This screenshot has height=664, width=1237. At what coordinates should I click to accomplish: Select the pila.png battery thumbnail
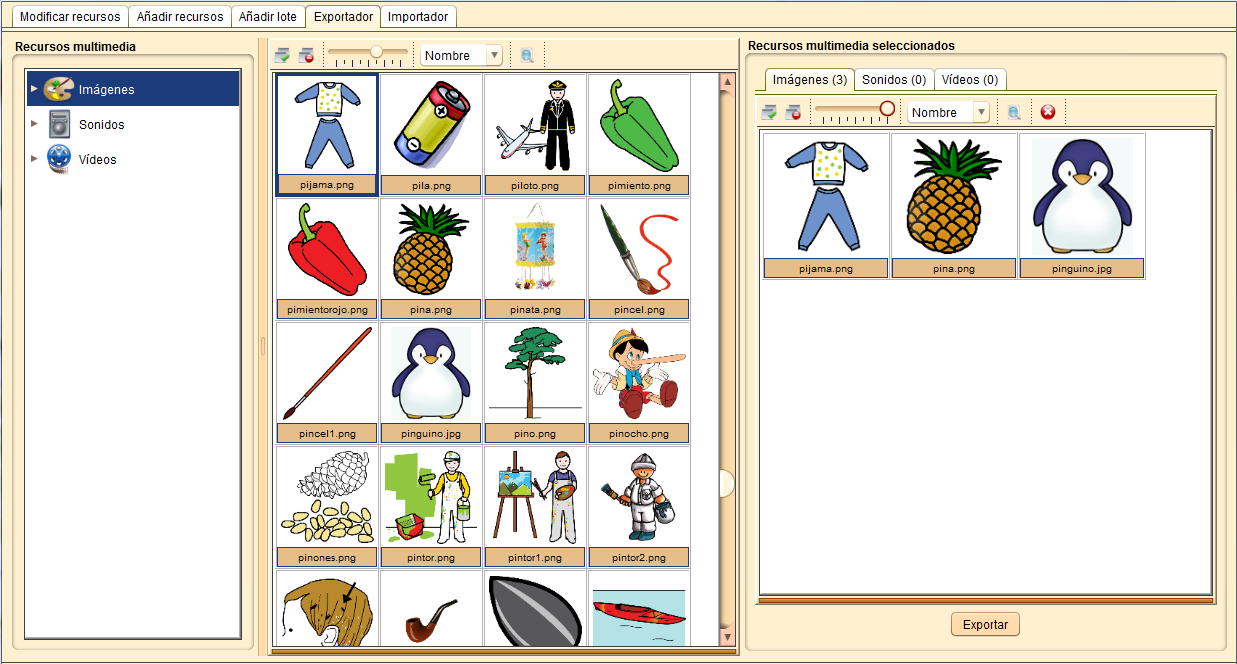pos(431,135)
